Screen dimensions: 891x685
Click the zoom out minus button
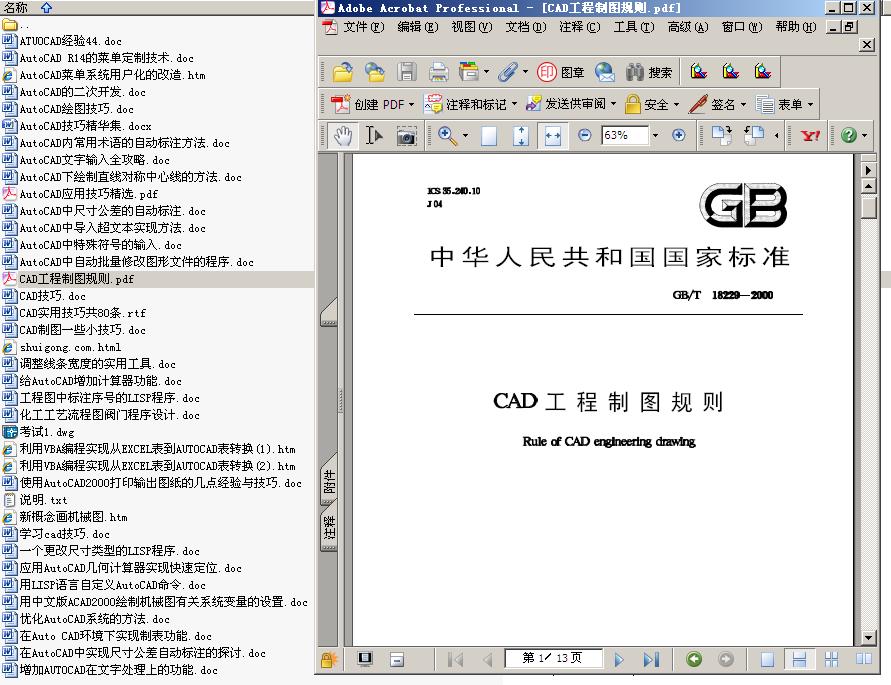click(x=585, y=135)
